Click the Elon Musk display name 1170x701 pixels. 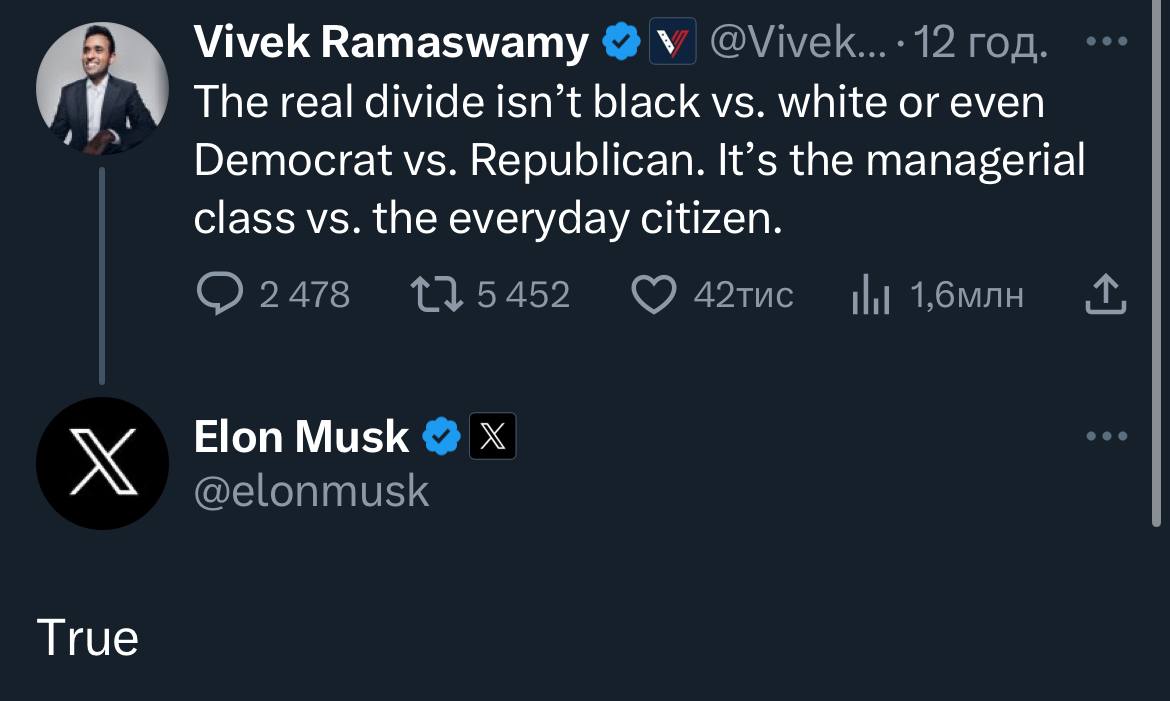[301, 437]
